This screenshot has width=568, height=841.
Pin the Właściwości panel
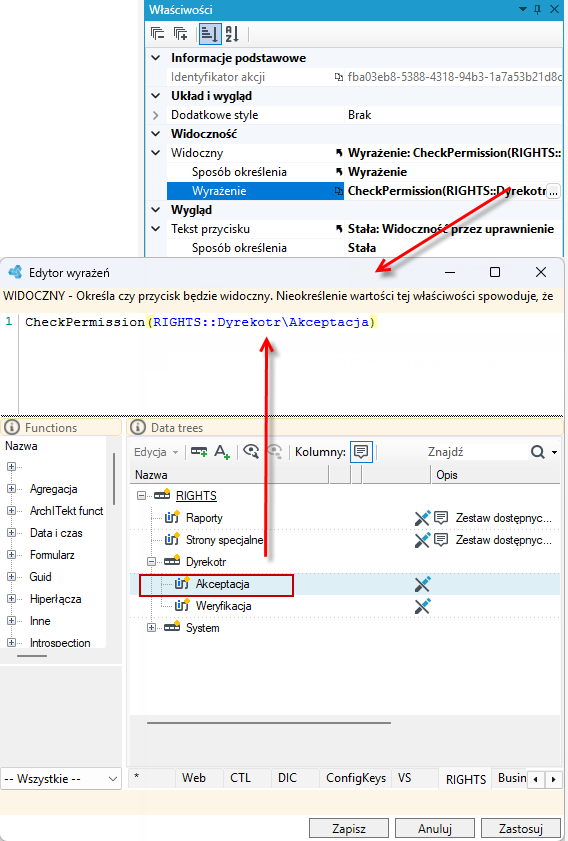pyautogui.click(x=537, y=10)
